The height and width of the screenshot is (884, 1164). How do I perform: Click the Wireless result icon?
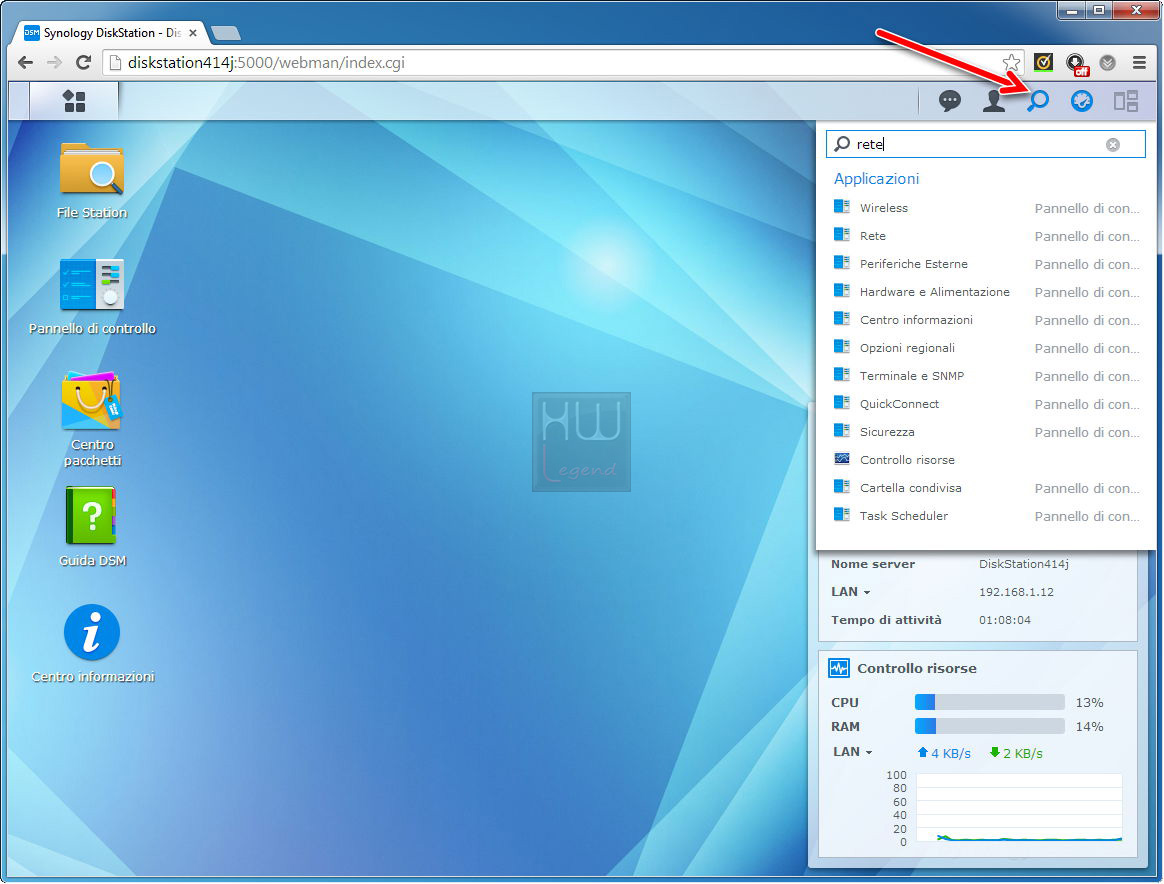click(842, 206)
